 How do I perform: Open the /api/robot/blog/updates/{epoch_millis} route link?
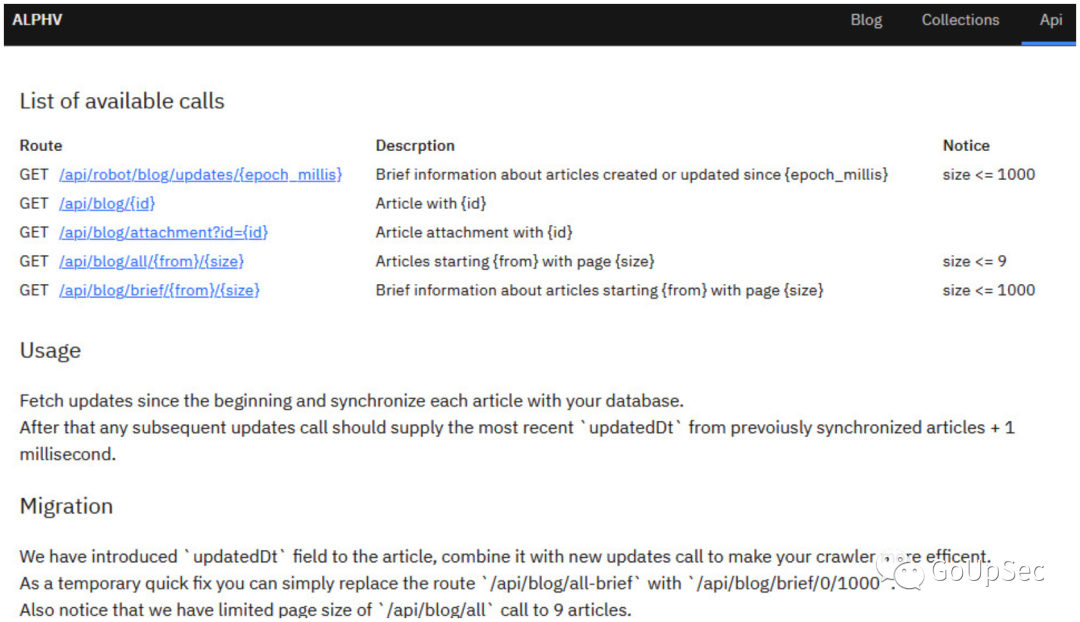[200, 174]
